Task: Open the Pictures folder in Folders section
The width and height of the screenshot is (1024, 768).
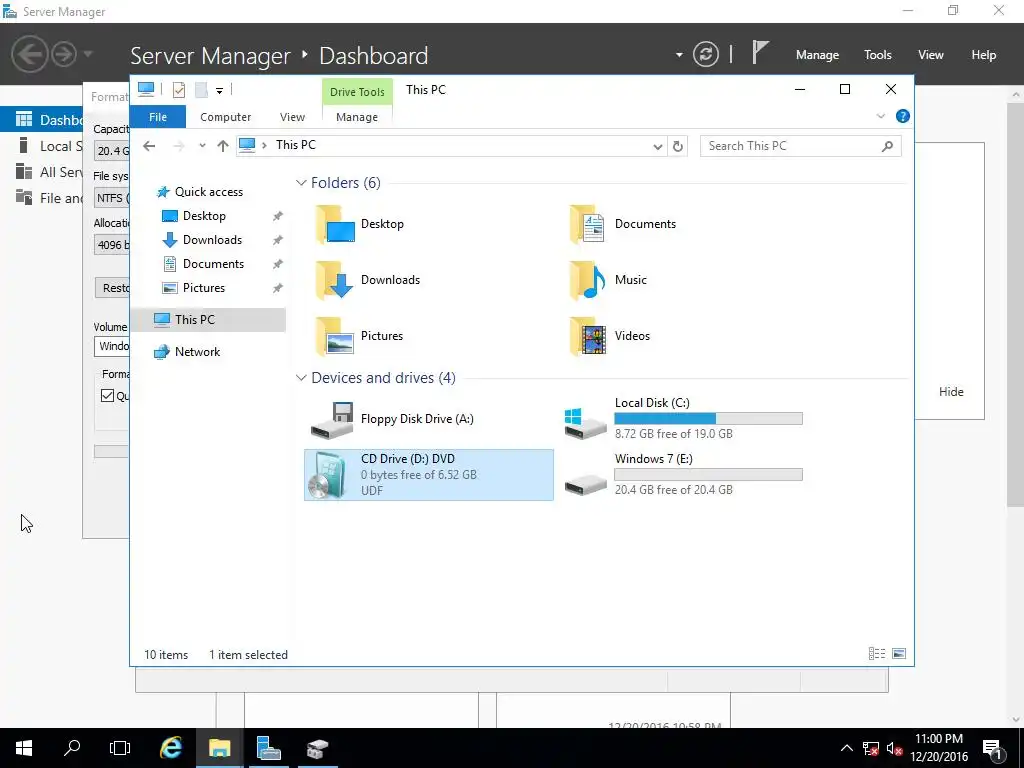Action: pos(359,336)
